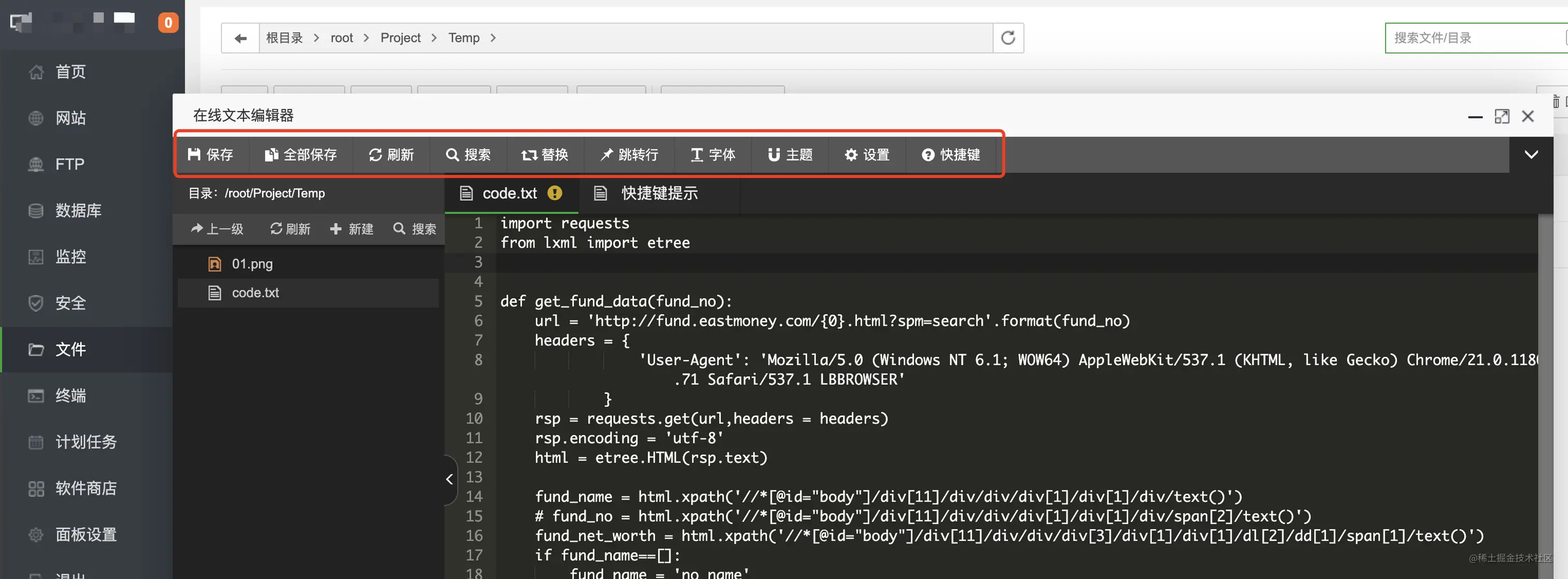Click the back arrow in path bar

[x=241, y=38]
